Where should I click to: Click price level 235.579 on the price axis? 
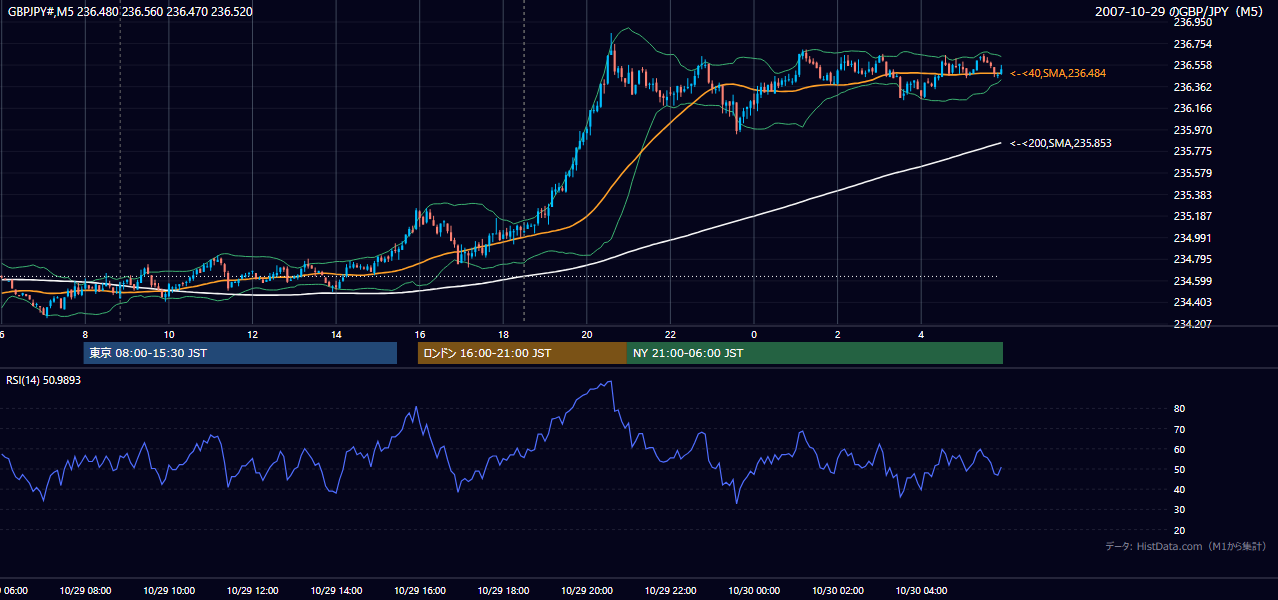[x=1192, y=173]
